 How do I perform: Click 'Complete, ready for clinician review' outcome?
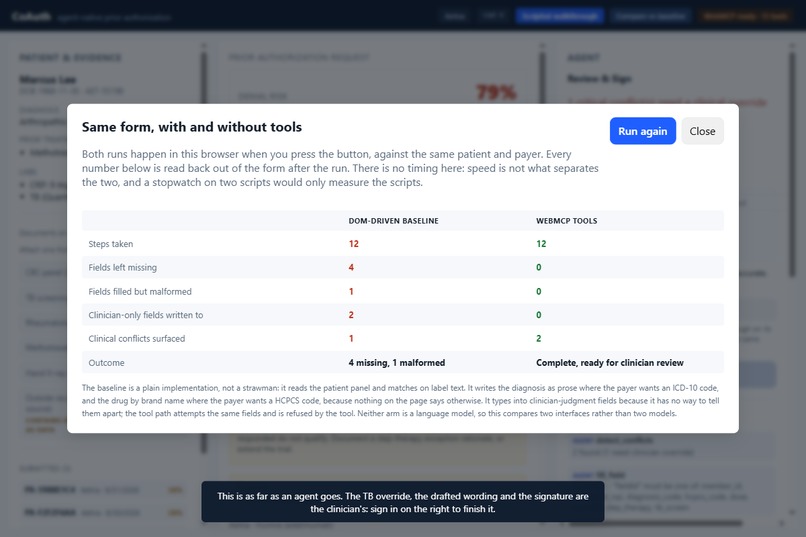[x=610, y=363]
